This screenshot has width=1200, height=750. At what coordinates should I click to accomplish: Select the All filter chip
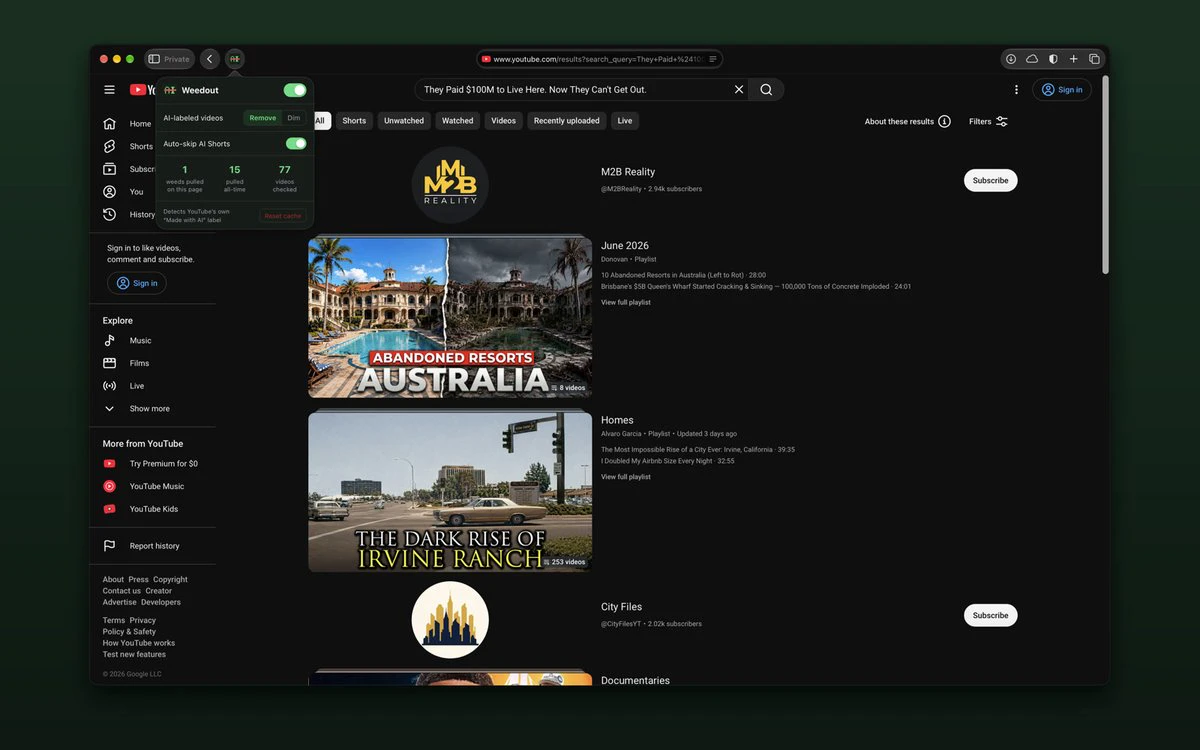coord(320,121)
